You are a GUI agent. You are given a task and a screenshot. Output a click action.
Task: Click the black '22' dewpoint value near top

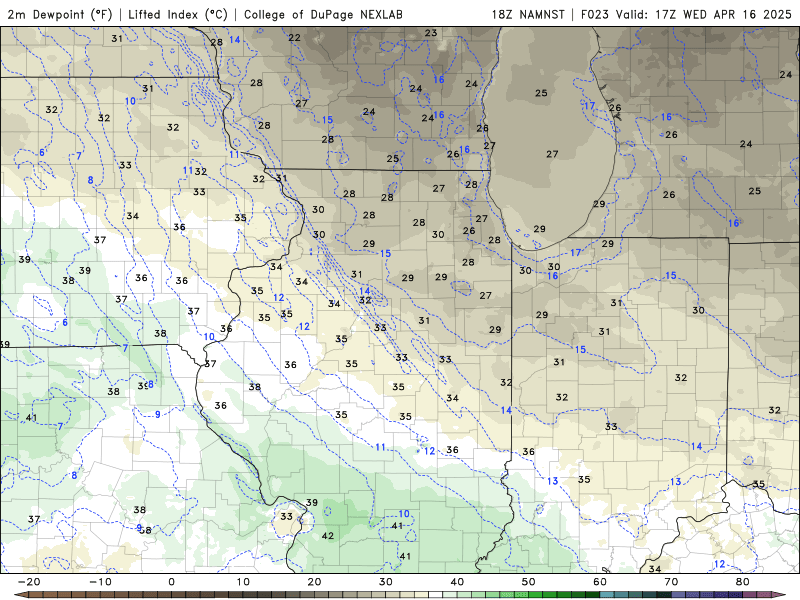pyautogui.click(x=294, y=37)
